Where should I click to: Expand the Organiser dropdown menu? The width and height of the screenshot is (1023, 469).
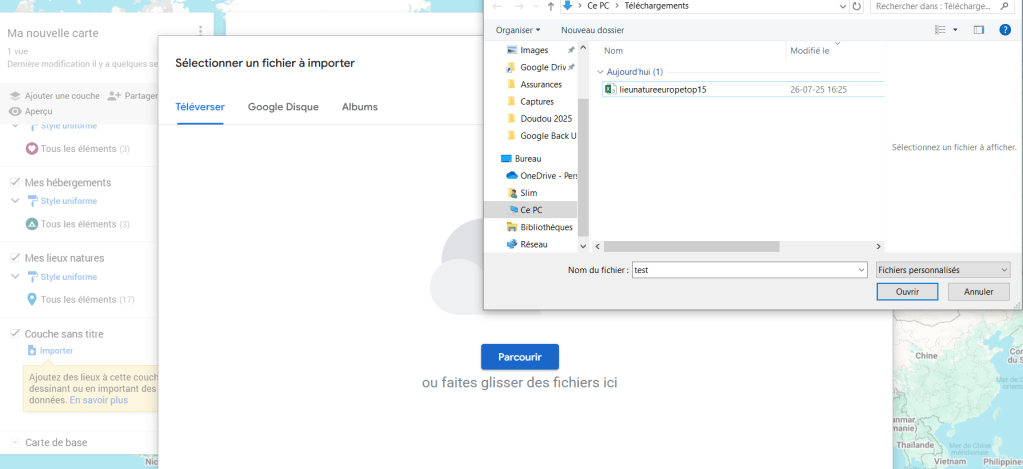518,30
